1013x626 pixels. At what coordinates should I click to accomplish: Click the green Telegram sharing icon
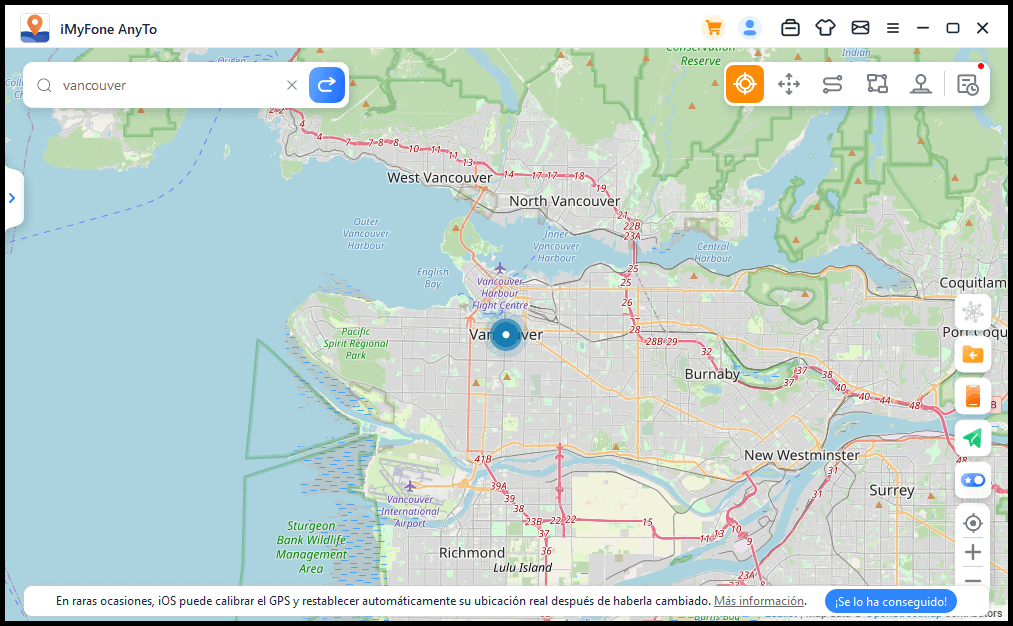(x=971, y=437)
